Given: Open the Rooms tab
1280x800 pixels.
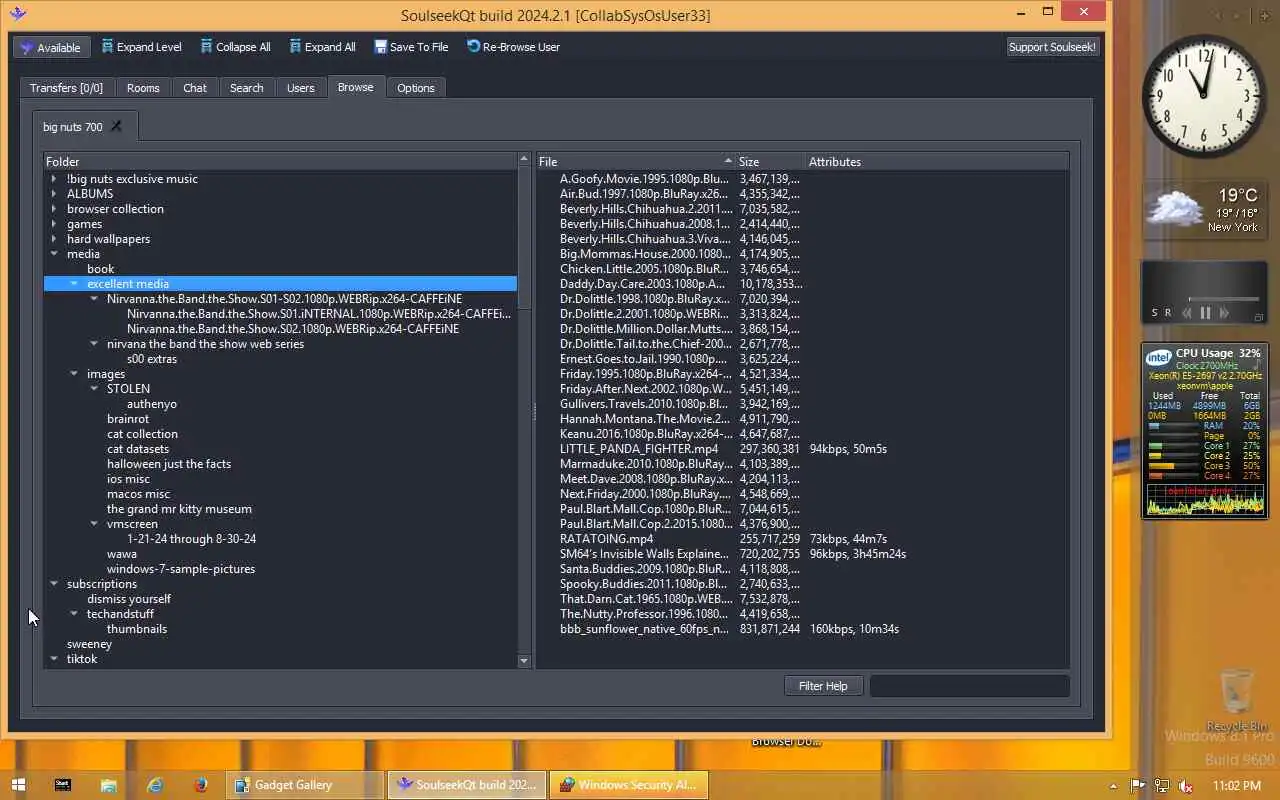Looking at the screenshot, I should click(143, 88).
